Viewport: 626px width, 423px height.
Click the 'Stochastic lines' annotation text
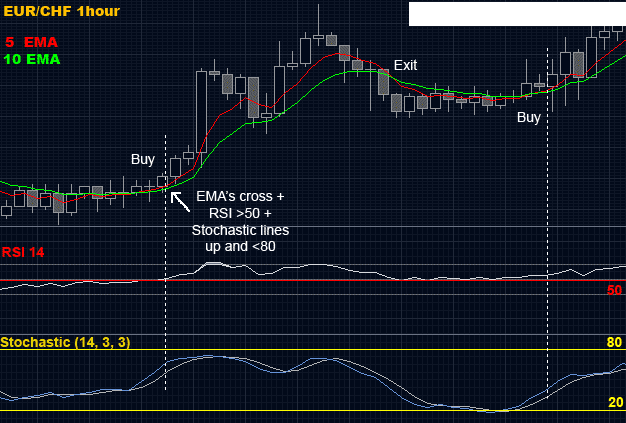click(x=240, y=230)
